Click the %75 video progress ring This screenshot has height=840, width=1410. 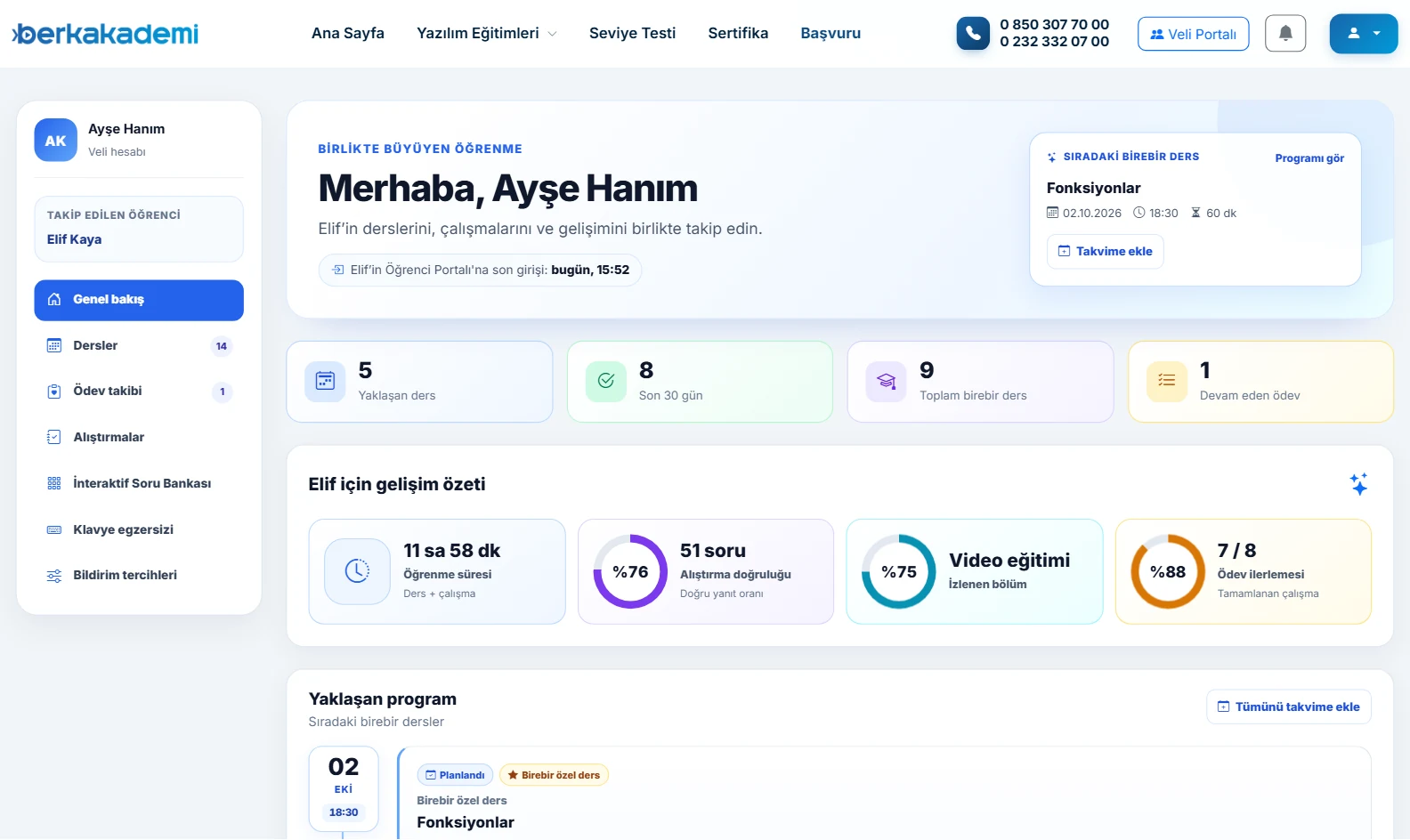coord(899,571)
